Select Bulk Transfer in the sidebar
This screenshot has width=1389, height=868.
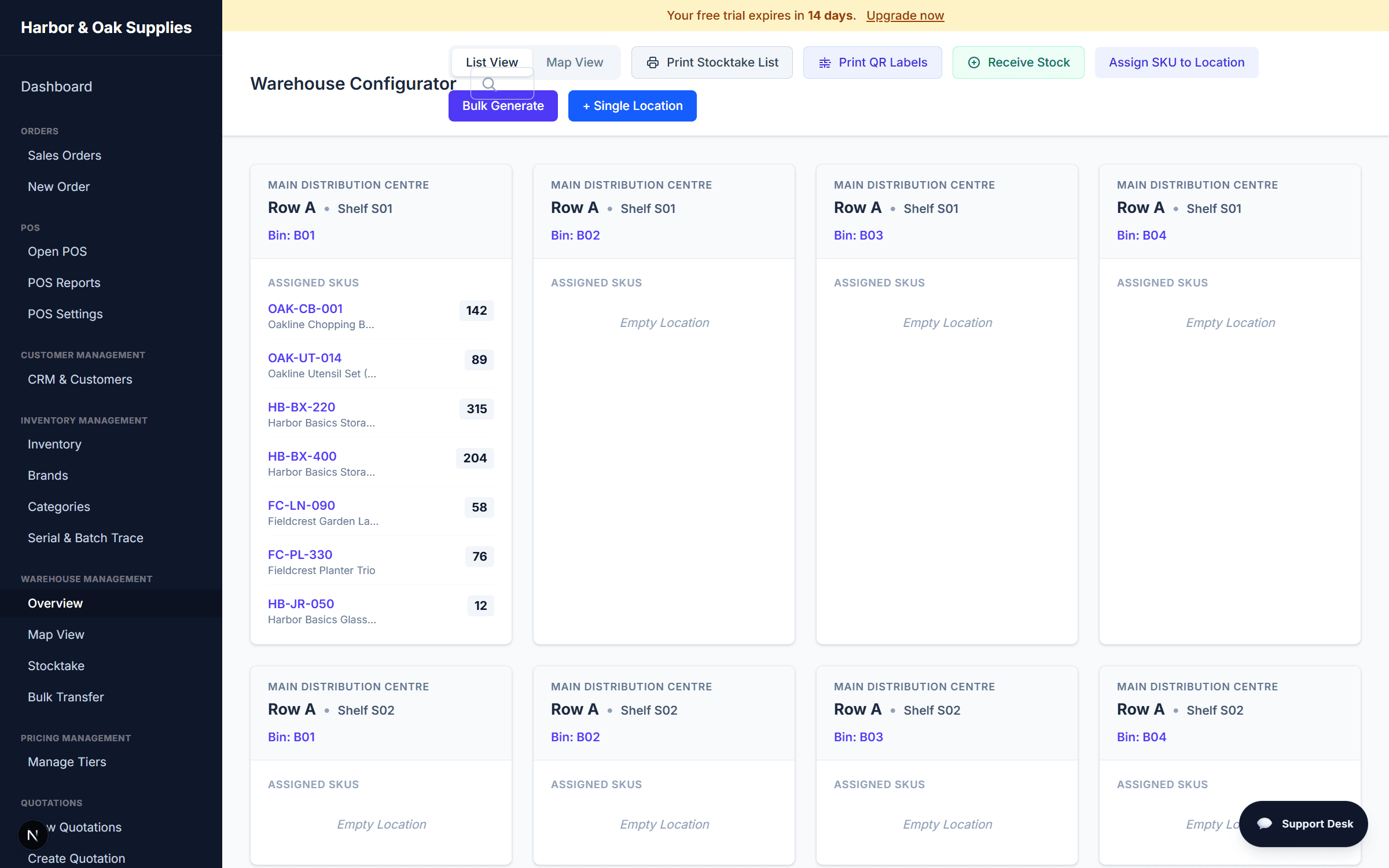[66, 697]
